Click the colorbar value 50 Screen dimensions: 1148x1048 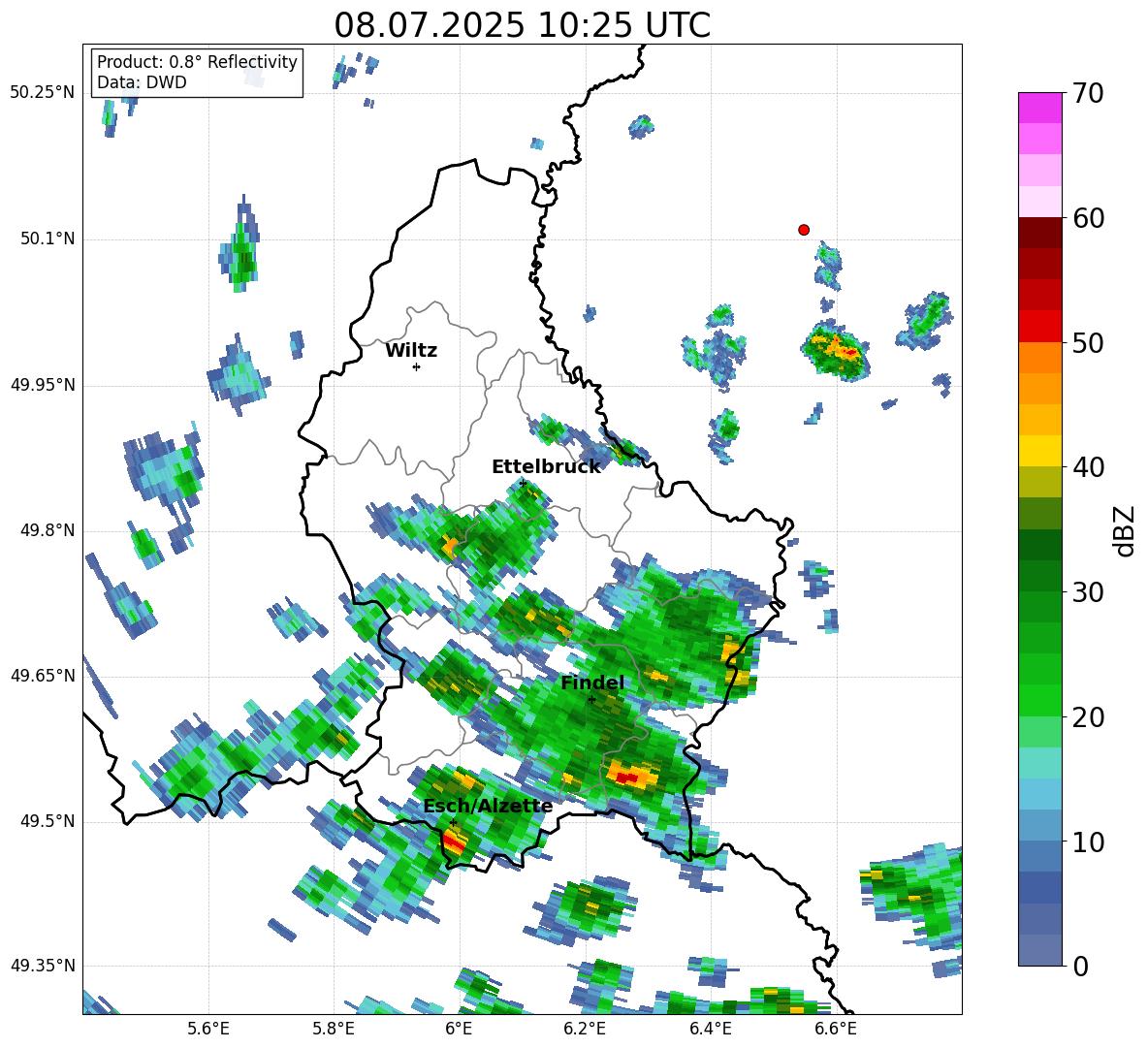[x=1088, y=342]
